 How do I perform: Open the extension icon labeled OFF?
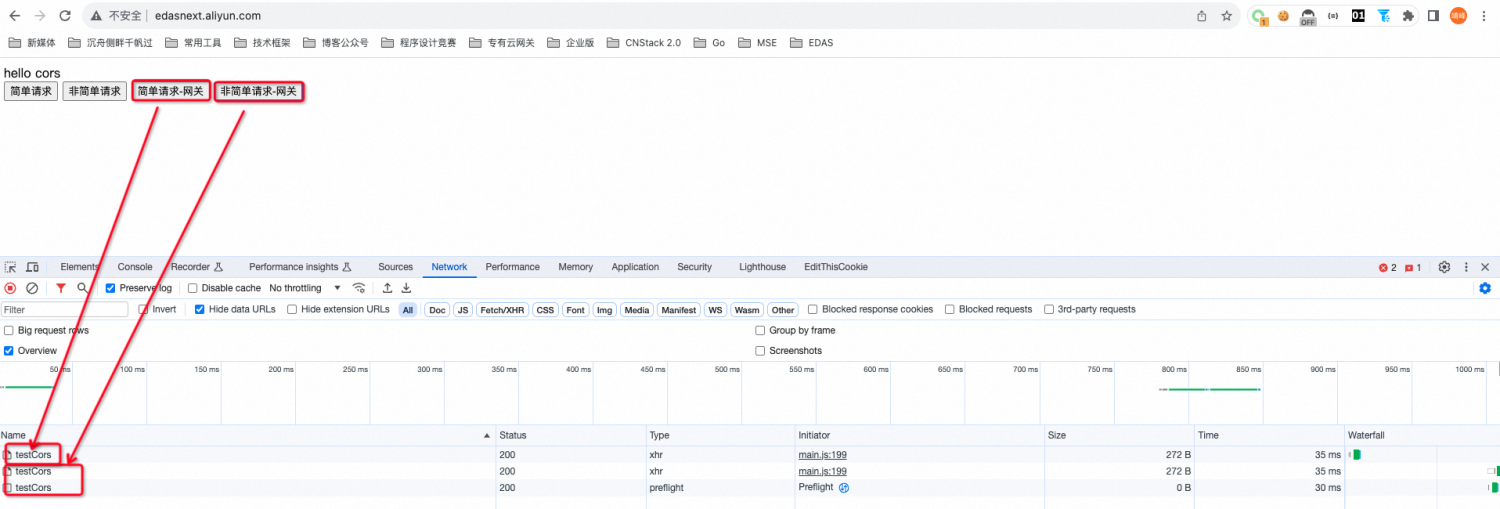coord(1308,16)
